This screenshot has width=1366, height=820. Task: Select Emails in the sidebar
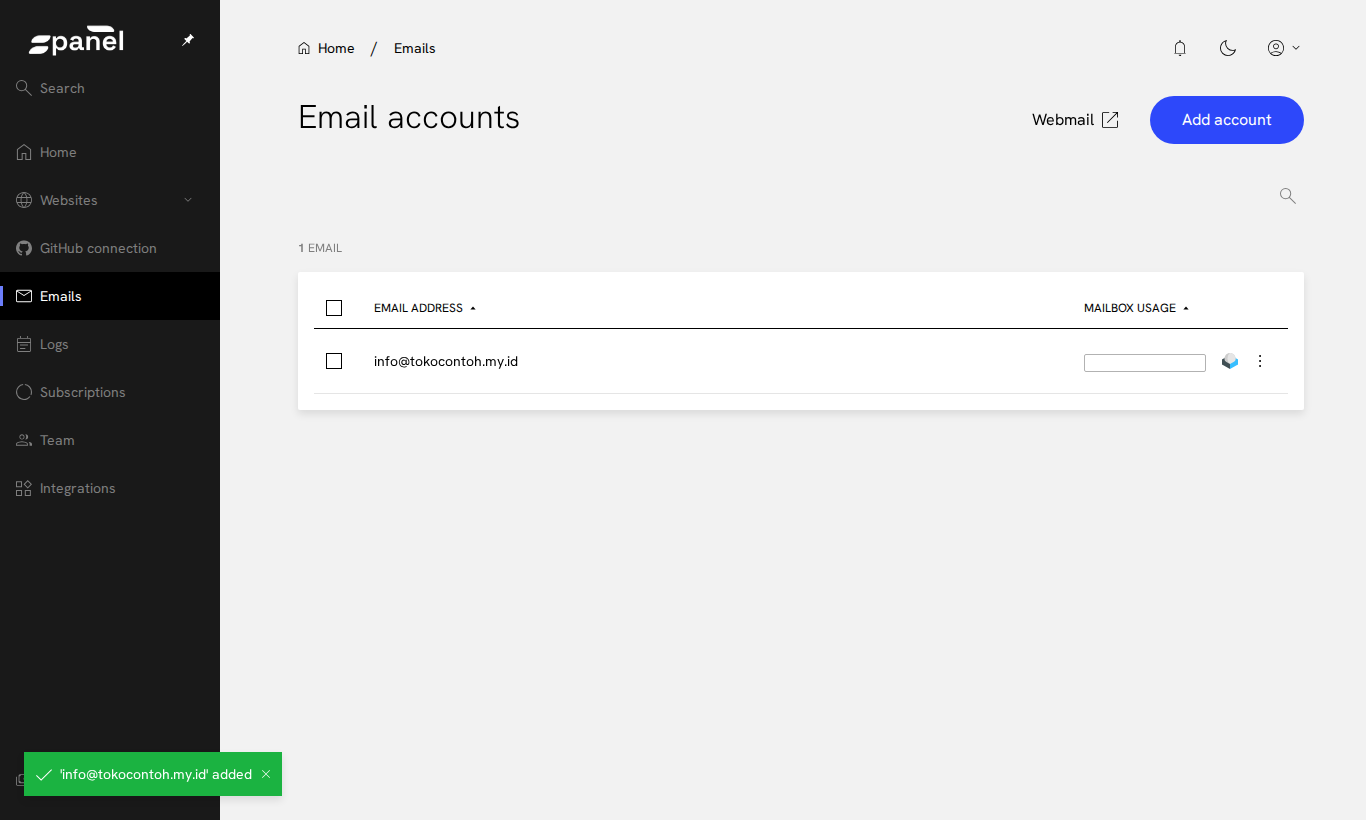click(110, 296)
